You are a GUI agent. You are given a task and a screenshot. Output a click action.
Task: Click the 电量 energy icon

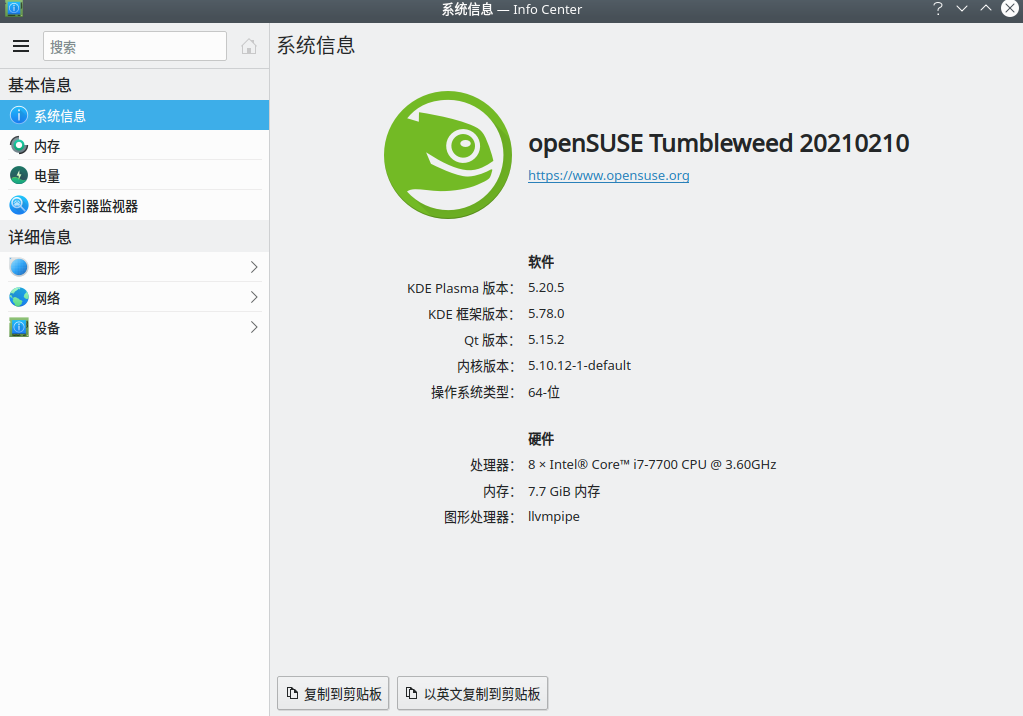pyautogui.click(x=19, y=176)
